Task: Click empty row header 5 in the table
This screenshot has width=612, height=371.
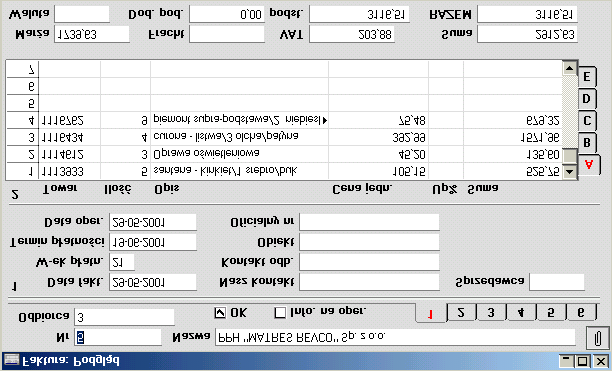Action: (22, 103)
